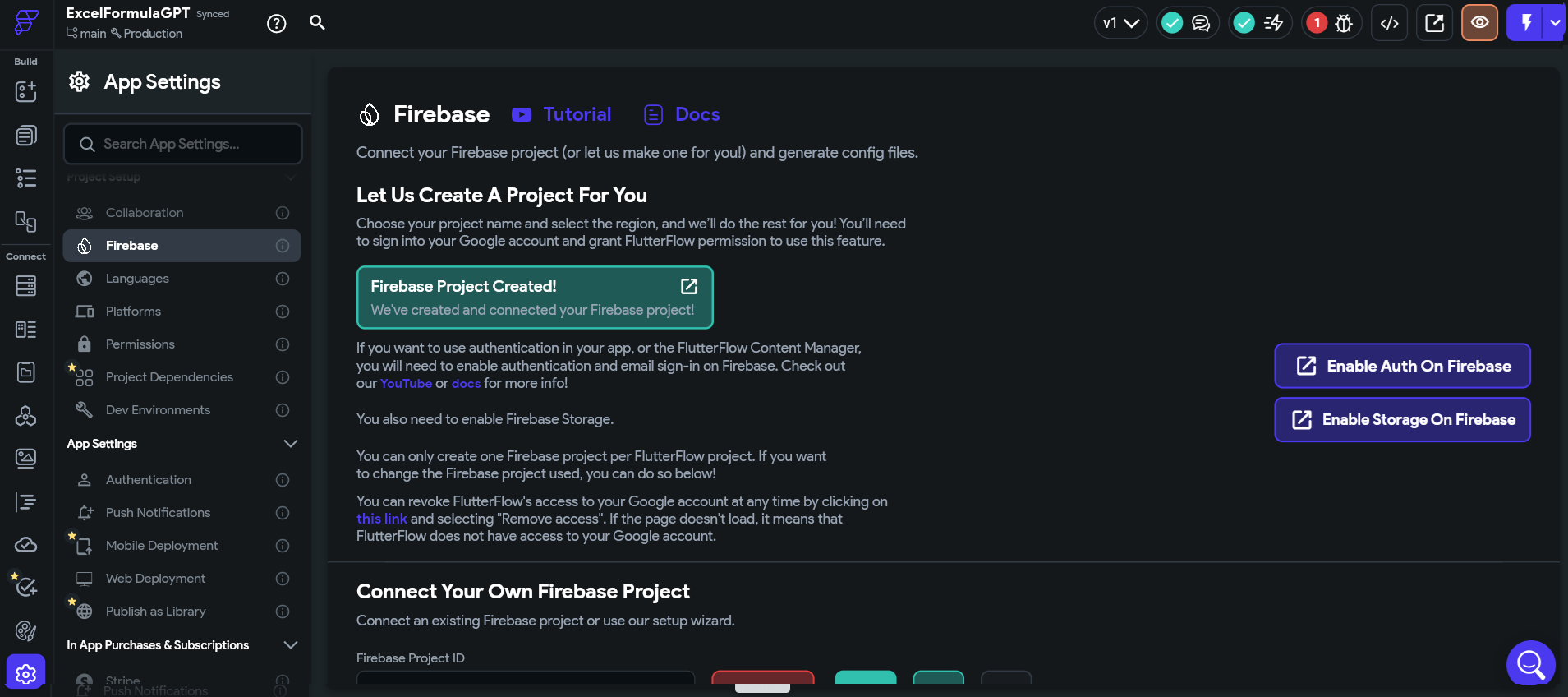The height and width of the screenshot is (697, 1568).
Task: Click the FlutterFlow logo icon
Action: 26,22
